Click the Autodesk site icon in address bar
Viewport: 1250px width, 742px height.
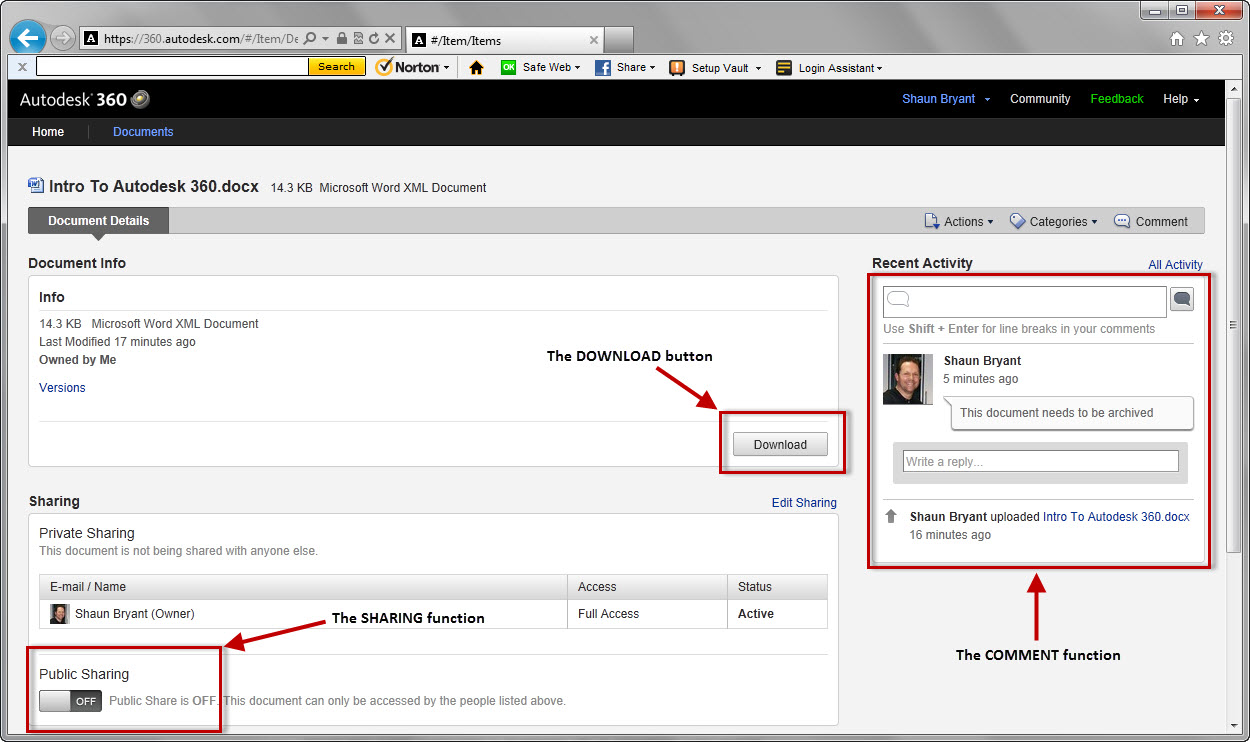[91, 39]
